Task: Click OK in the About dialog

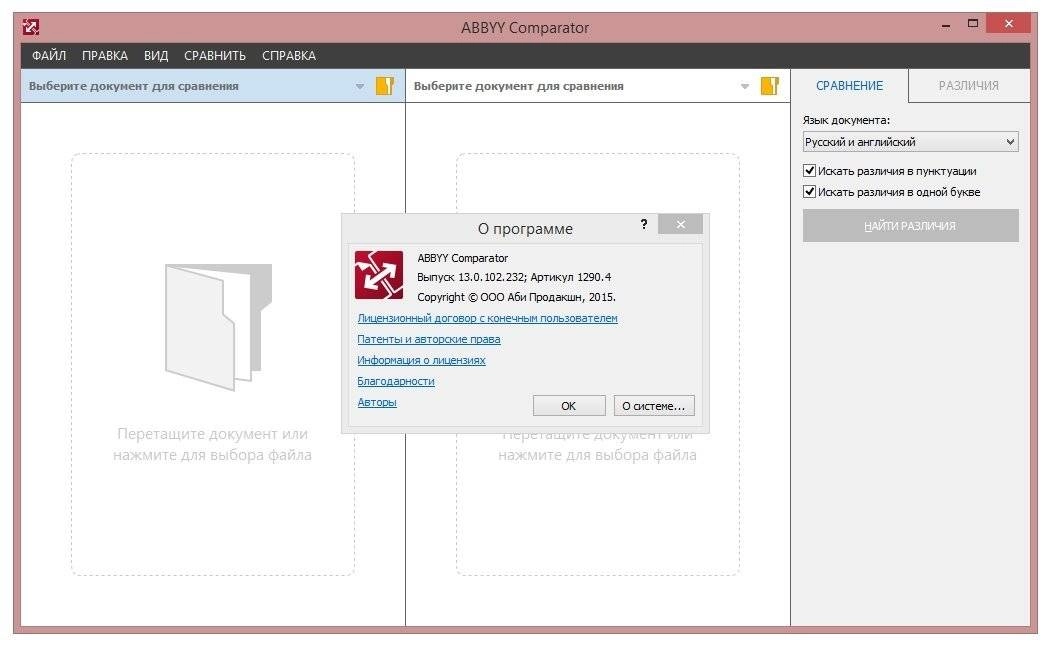Action: tap(569, 406)
